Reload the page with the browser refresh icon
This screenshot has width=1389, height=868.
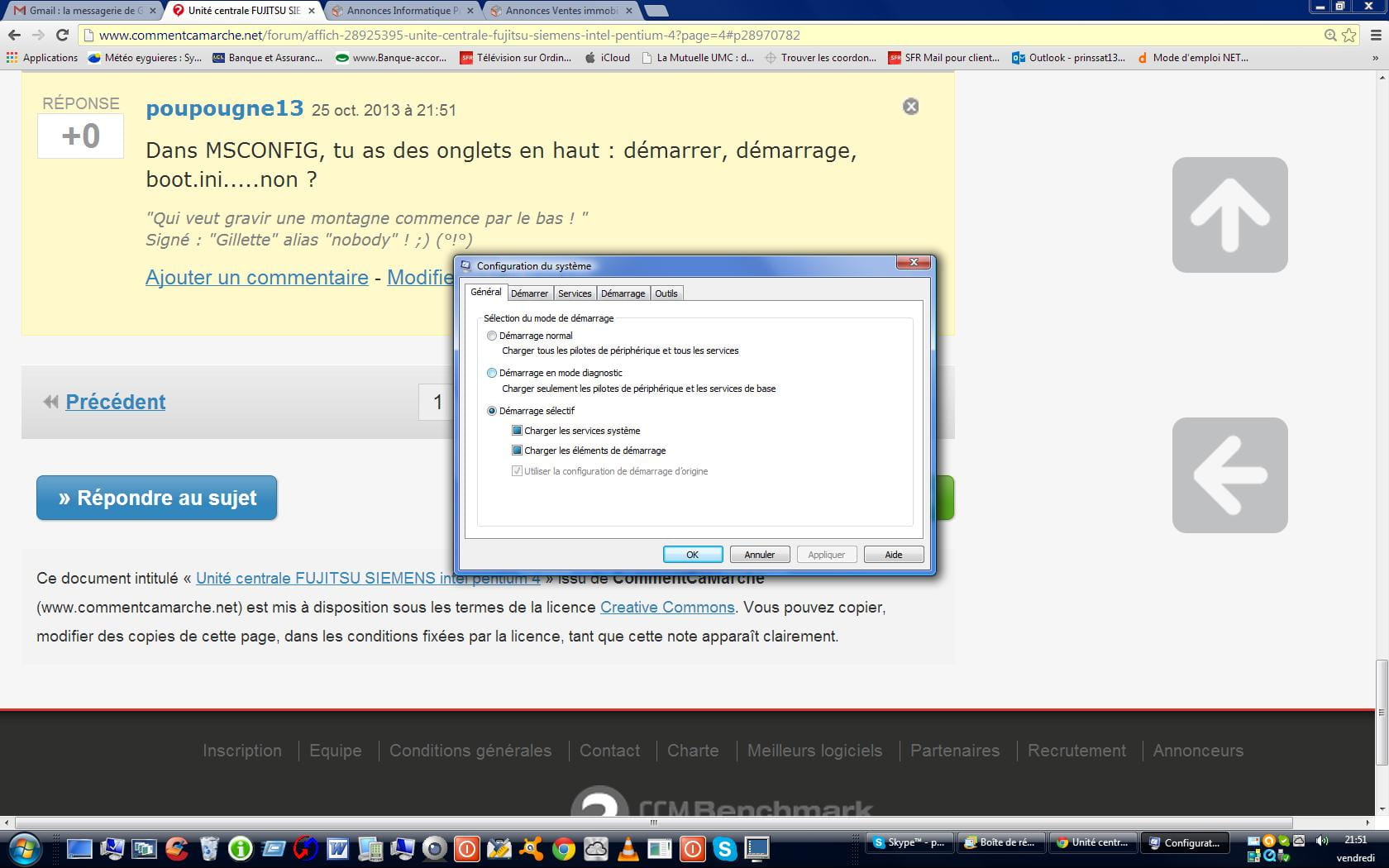coord(62,35)
